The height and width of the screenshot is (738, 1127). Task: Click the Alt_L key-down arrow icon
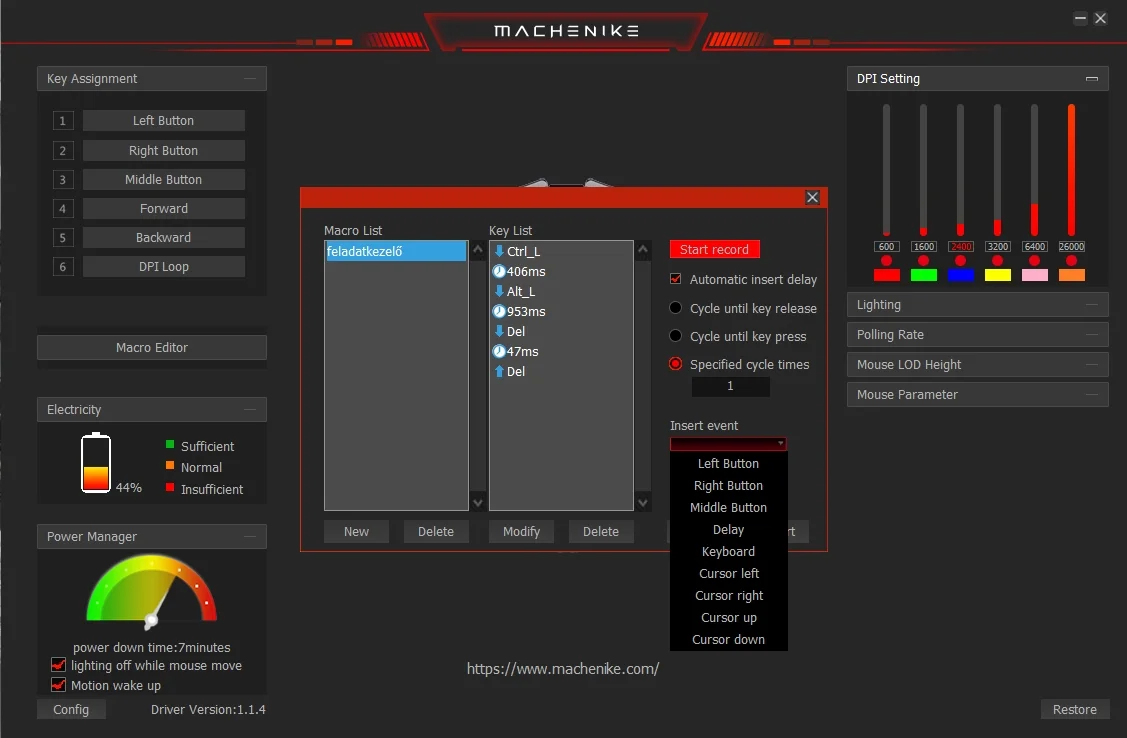click(500, 291)
